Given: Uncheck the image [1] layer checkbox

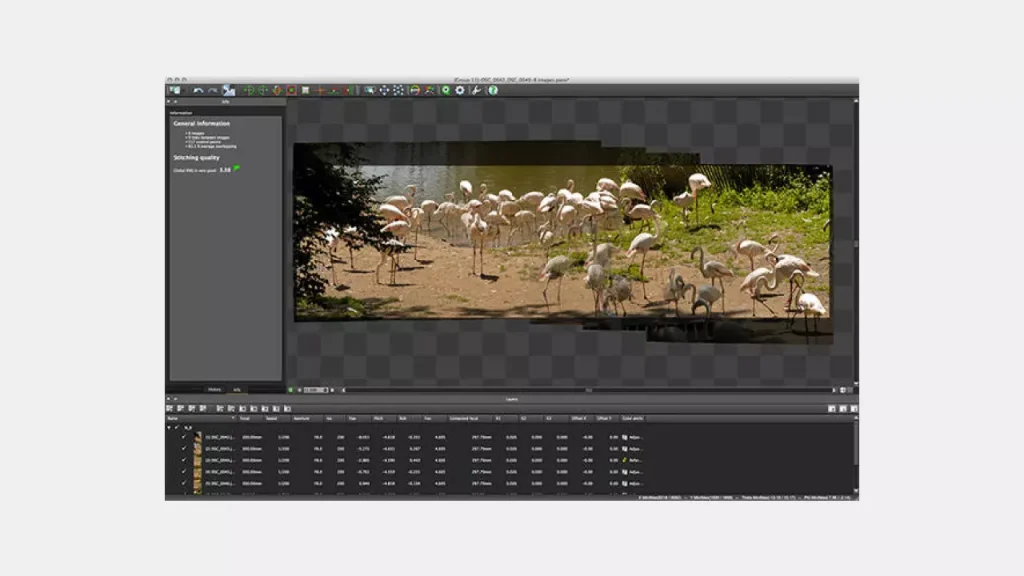Looking at the screenshot, I should click(x=184, y=436).
